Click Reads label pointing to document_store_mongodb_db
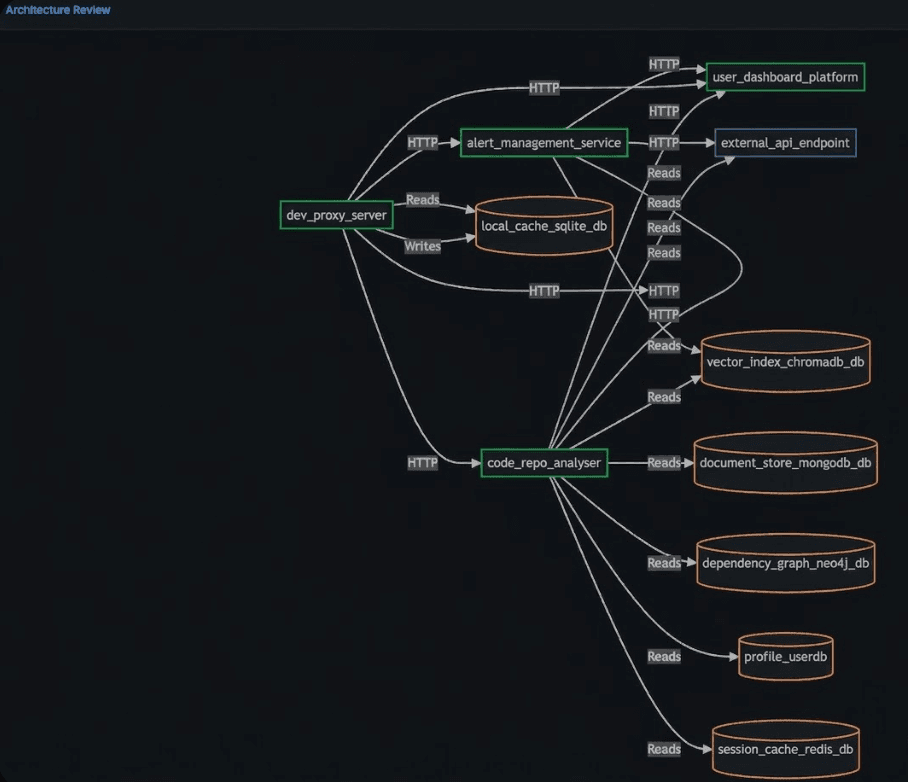Viewport: 908px width, 782px height. (664, 463)
